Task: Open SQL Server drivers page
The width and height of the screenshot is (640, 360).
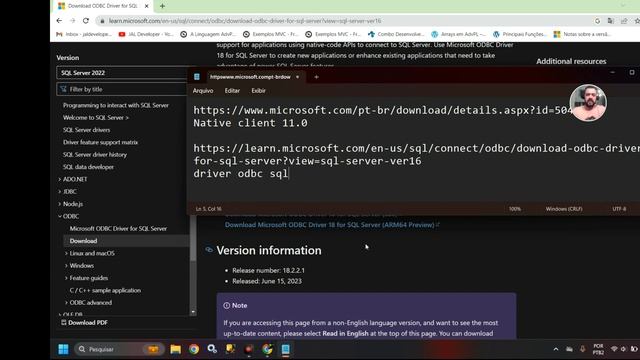Action: point(87,130)
